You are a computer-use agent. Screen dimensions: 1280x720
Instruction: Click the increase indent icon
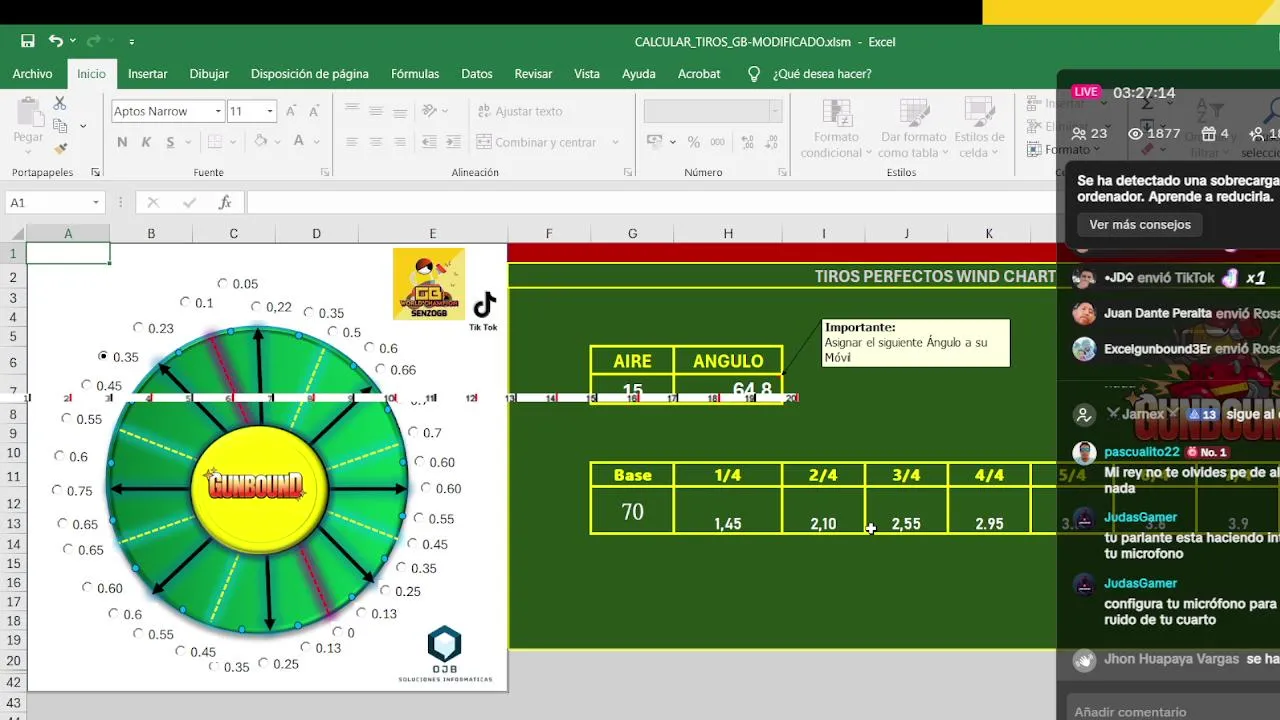pyautogui.click(x=454, y=142)
